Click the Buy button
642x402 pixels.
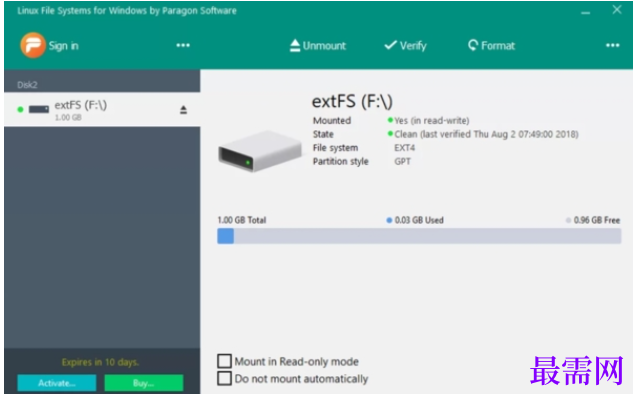click(144, 383)
